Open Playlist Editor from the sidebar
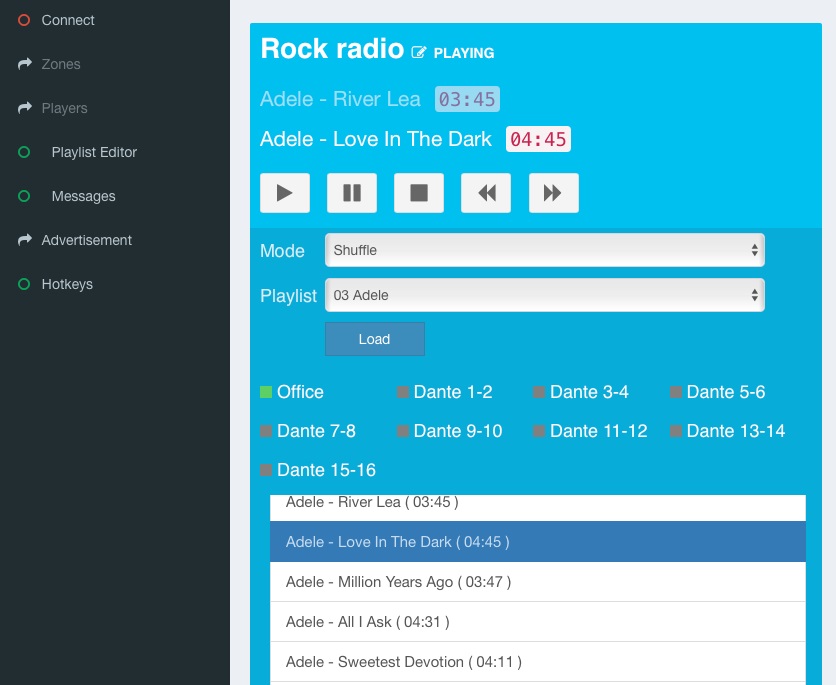 pos(94,152)
